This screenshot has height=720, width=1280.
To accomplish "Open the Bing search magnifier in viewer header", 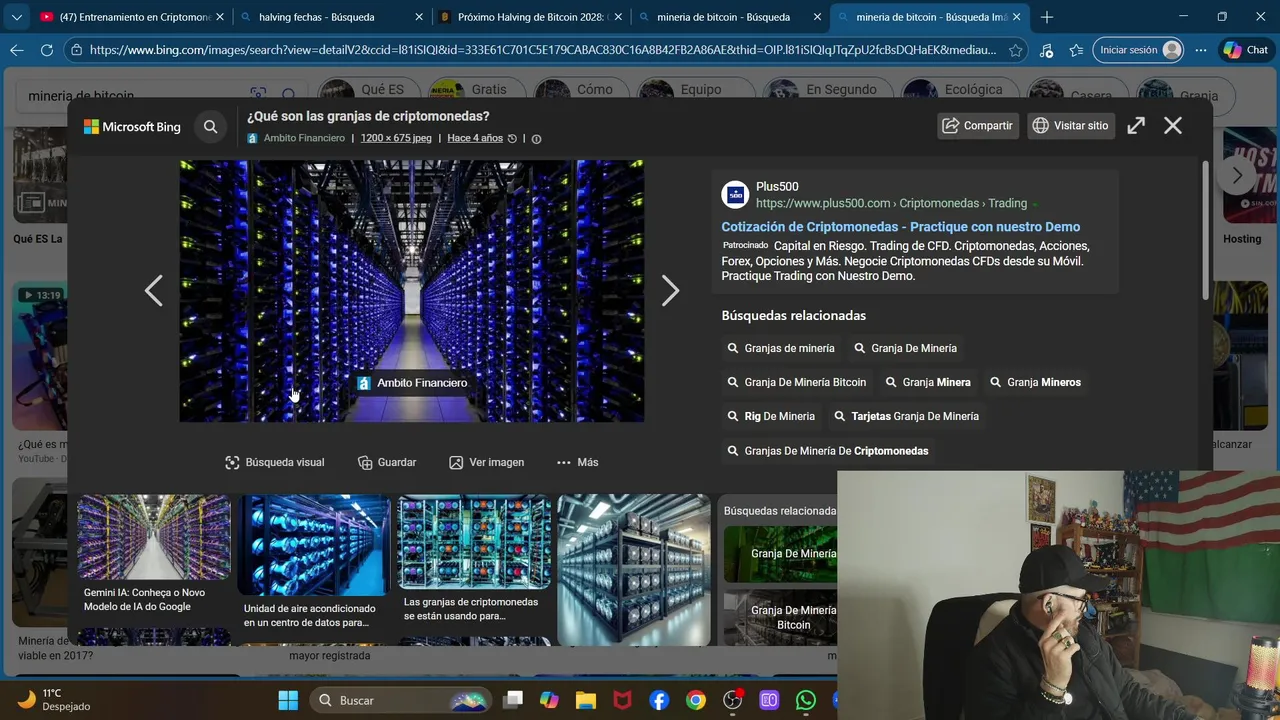I will [210, 127].
